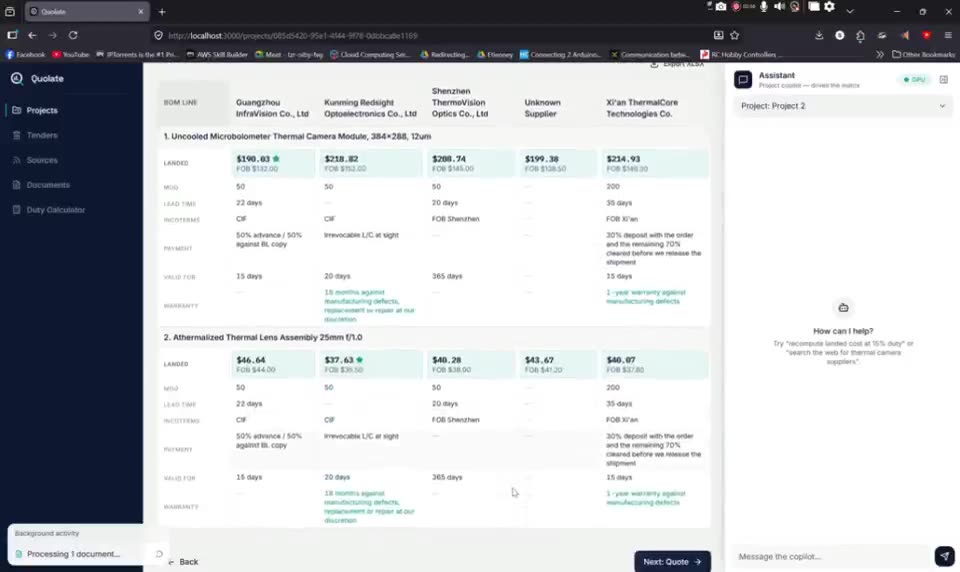
Task: Select Xi'an ThermalCore landed $214.93
Action: coord(654,163)
